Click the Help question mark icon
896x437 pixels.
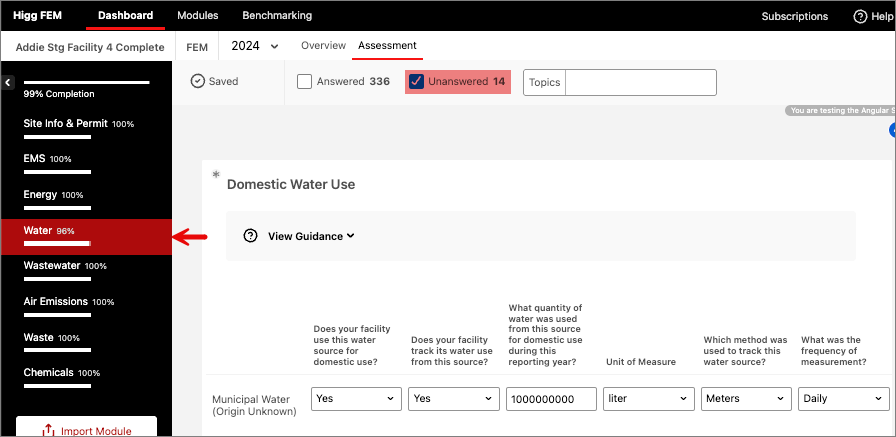[x=860, y=17]
